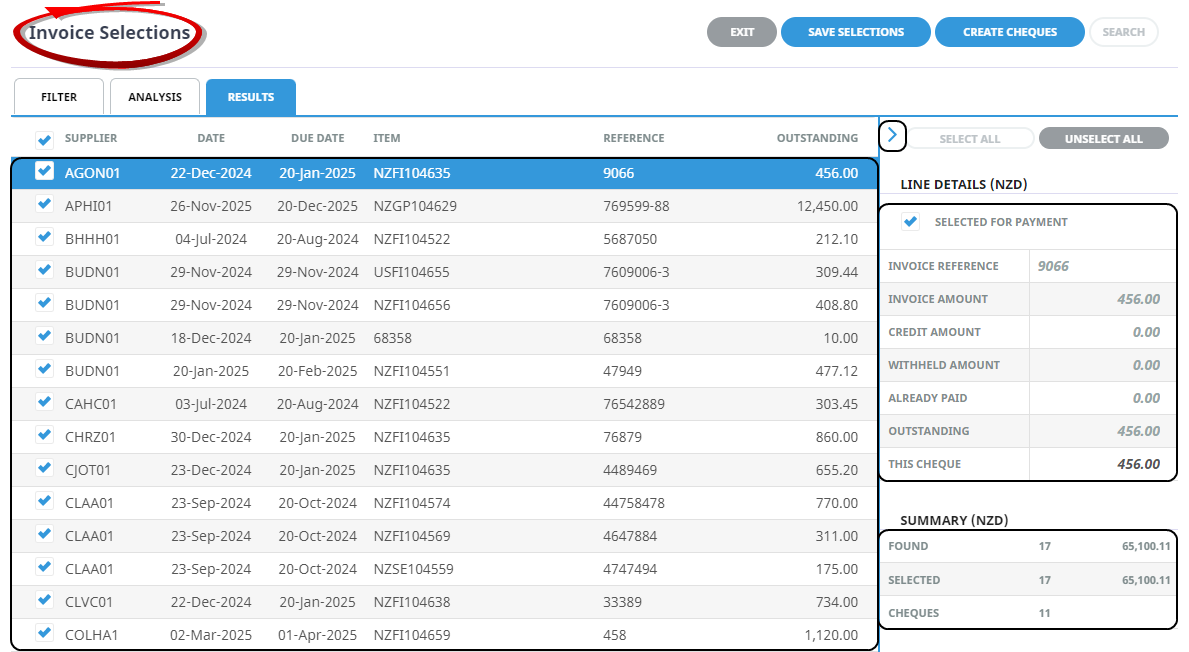The width and height of the screenshot is (1189, 652).
Task: Open the Analysis tab
Action: tap(155, 97)
